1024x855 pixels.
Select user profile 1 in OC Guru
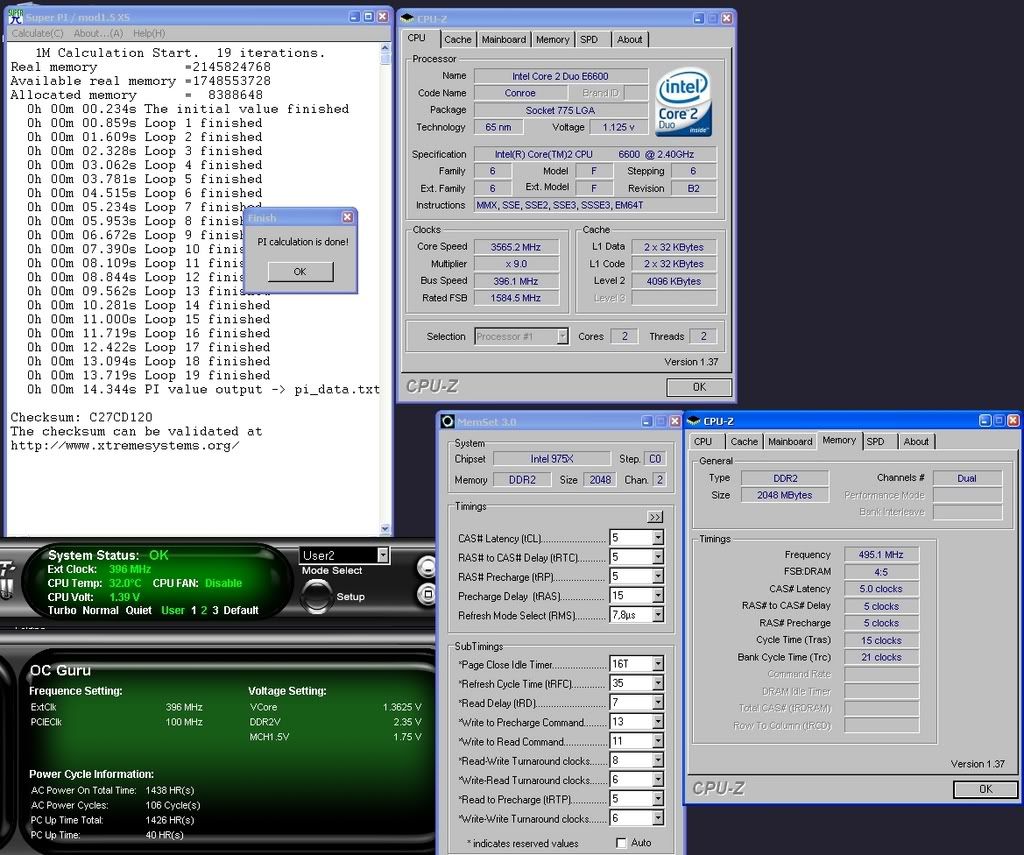tap(193, 610)
